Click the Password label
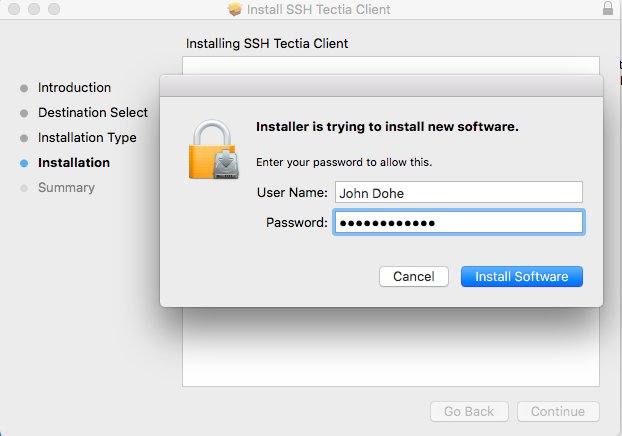622x436 pixels. [297, 223]
